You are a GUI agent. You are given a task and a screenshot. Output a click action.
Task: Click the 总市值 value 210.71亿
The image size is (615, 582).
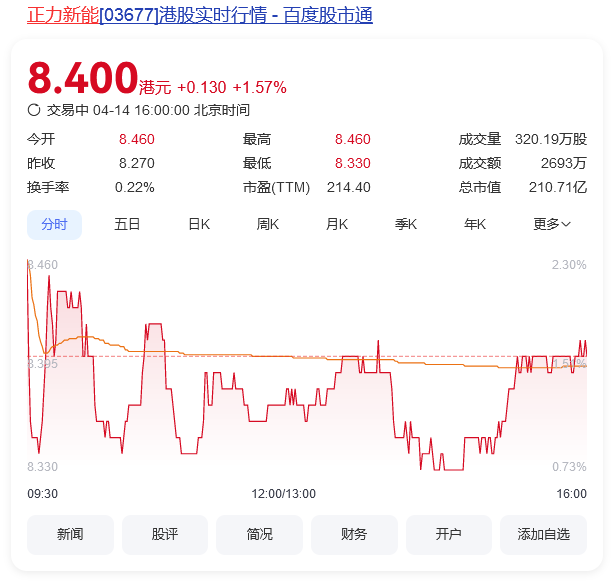[558, 187]
